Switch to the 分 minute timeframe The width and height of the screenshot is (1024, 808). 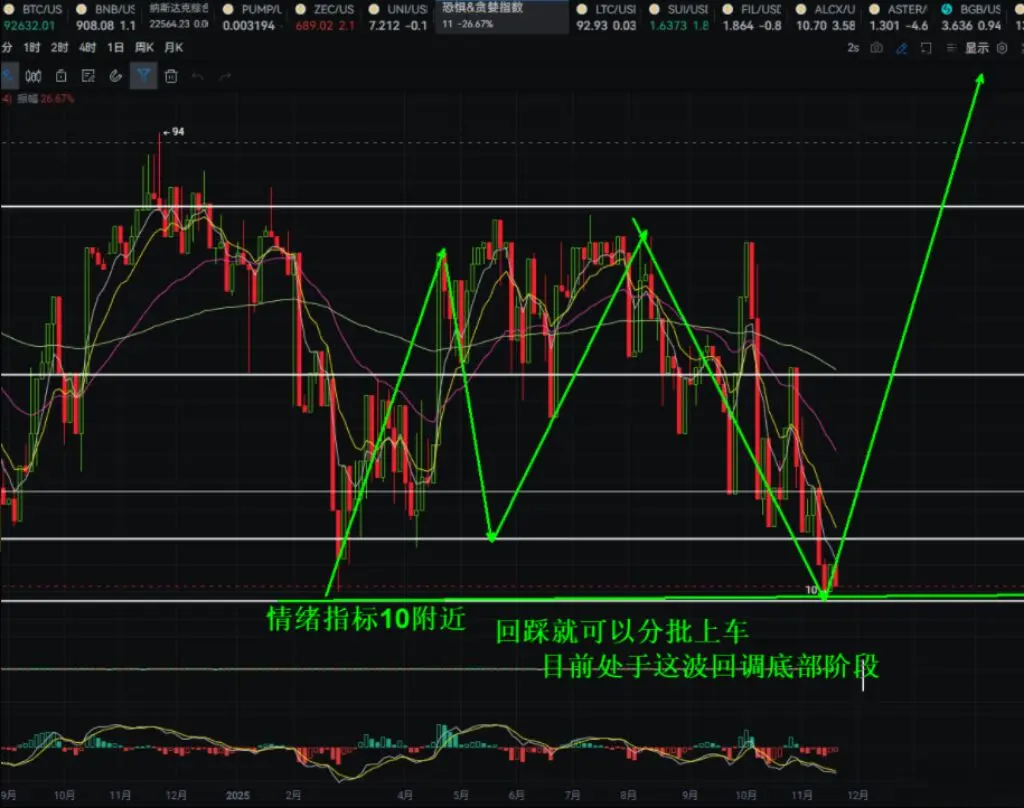tap(7, 48)
